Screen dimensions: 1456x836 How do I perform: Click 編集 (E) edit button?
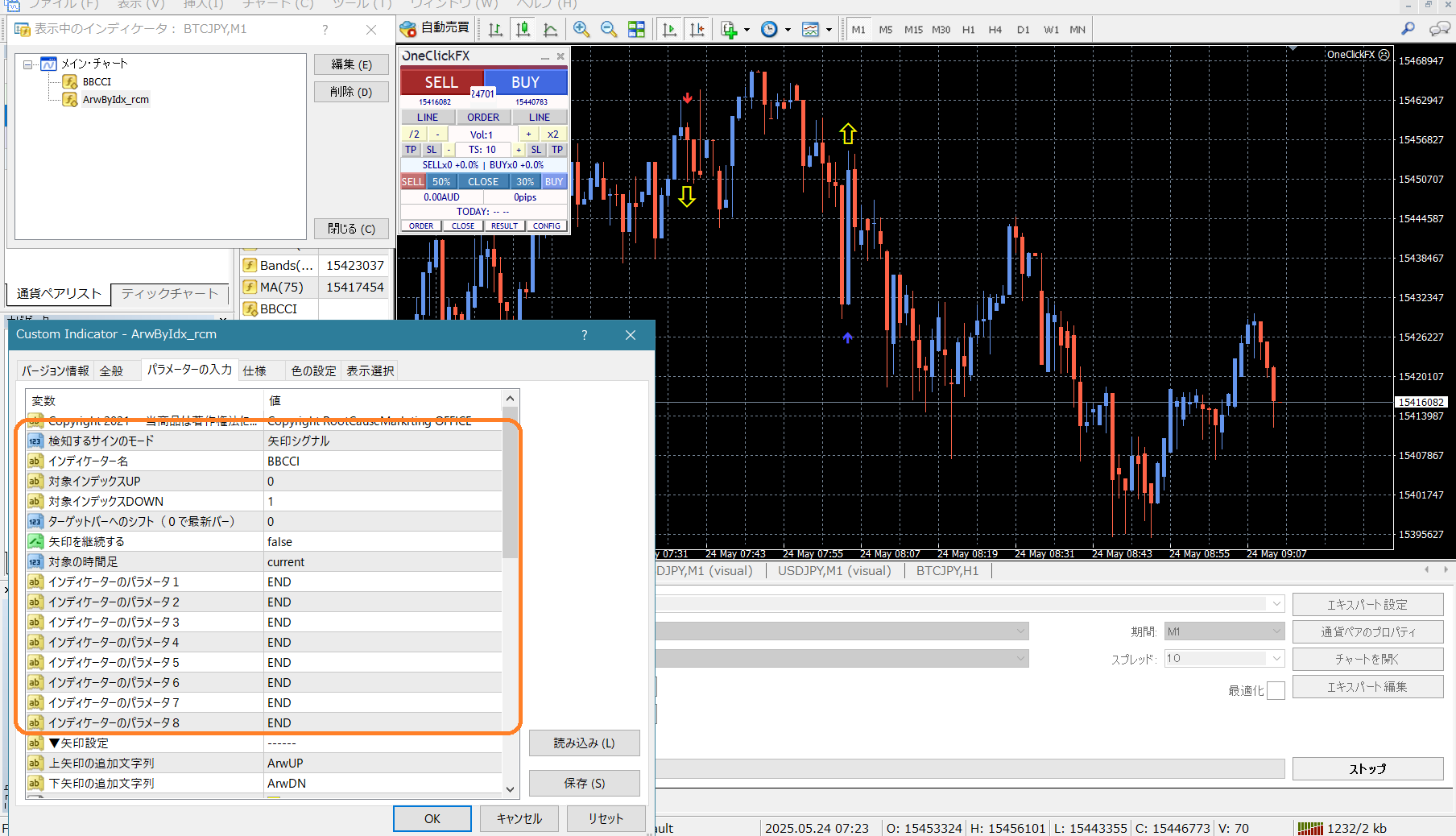(351, 64)
